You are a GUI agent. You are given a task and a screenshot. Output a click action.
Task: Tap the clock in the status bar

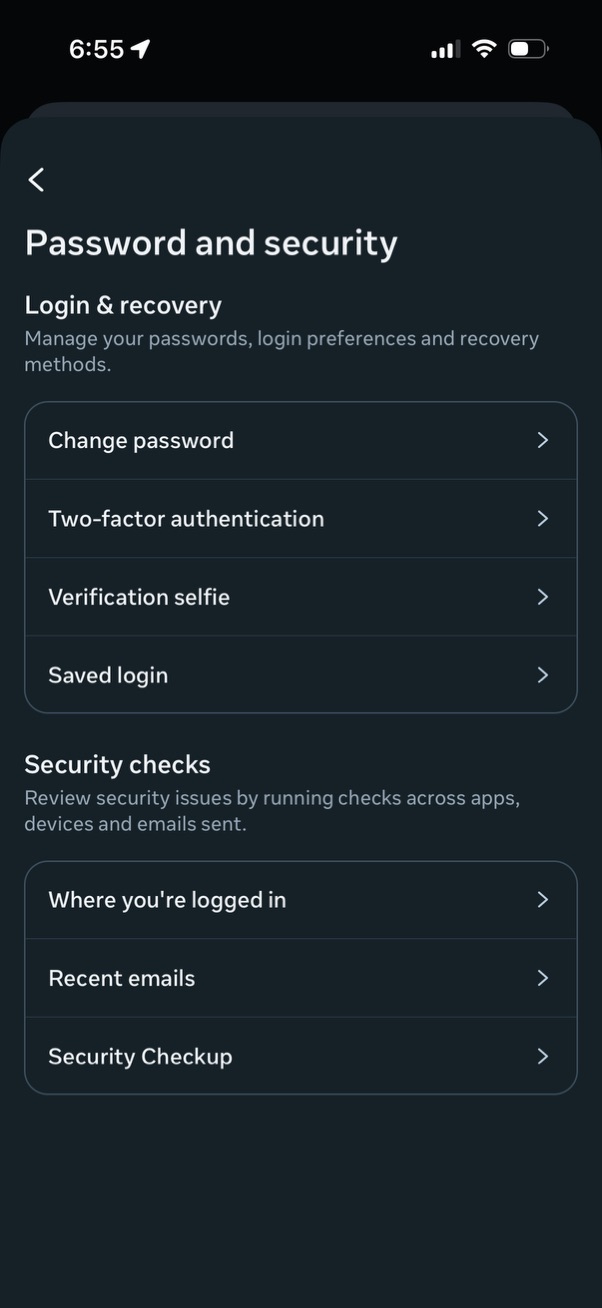tap(96, 47)
